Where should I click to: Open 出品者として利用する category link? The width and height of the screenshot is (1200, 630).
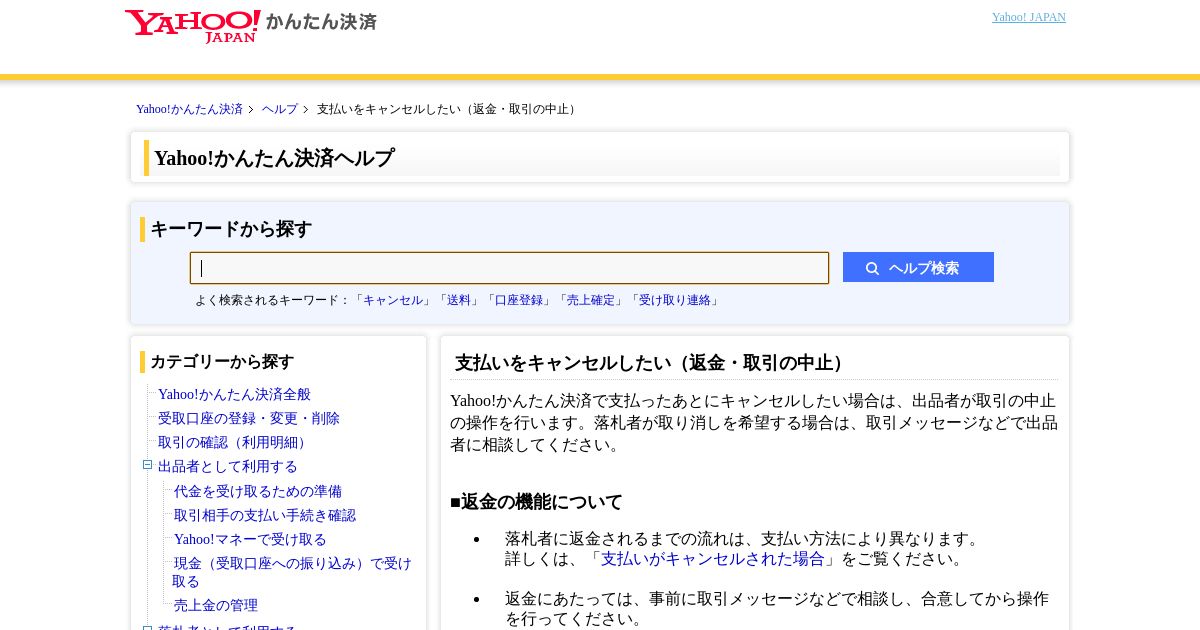(228, 466)
